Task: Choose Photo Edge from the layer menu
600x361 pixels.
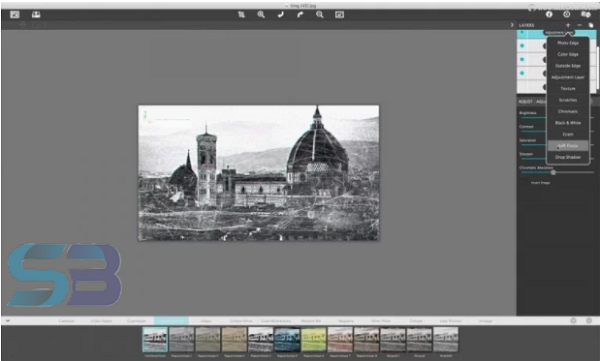Action: [x=568, y=43]
